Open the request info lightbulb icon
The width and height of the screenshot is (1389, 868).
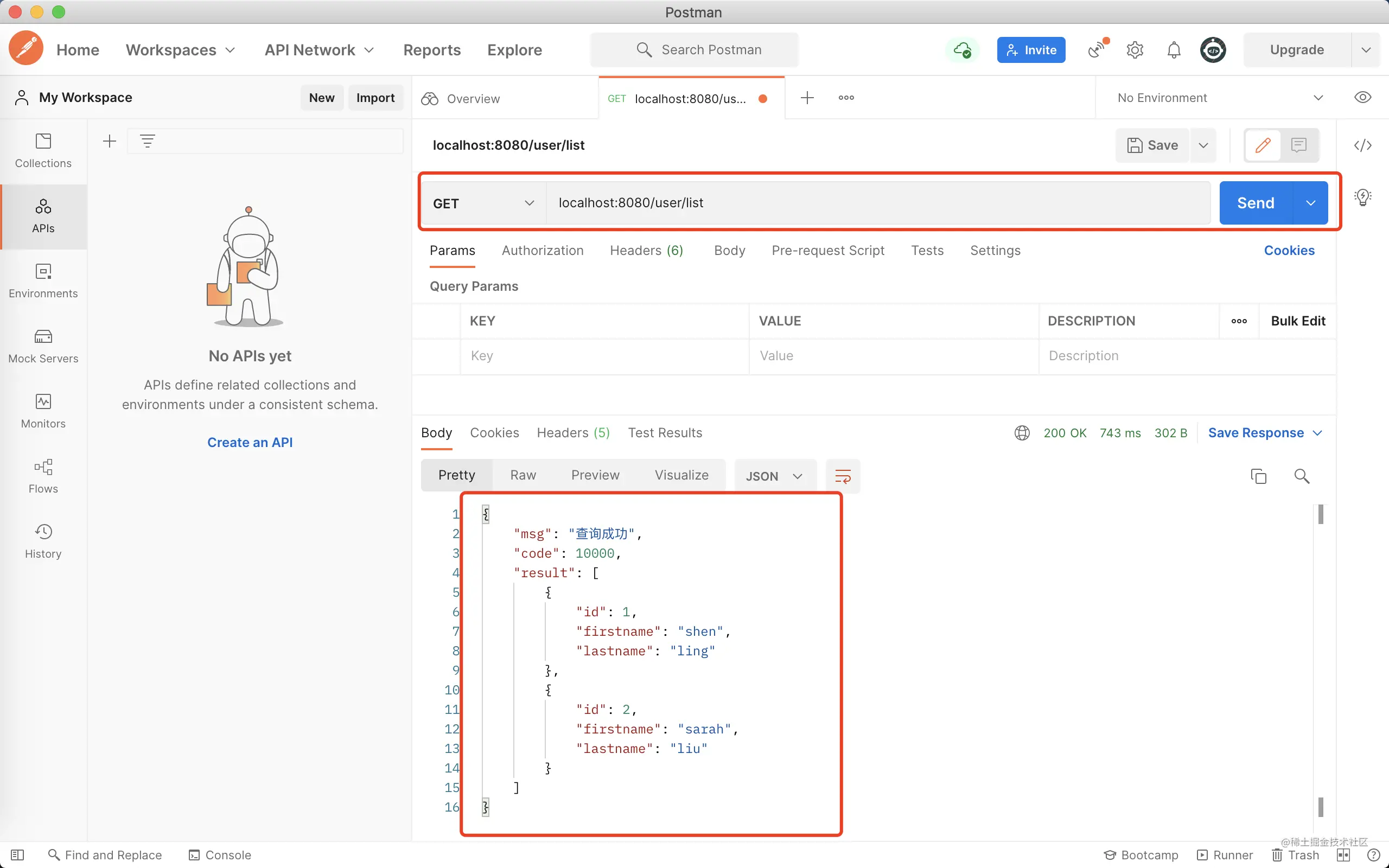coord(1362,197)
